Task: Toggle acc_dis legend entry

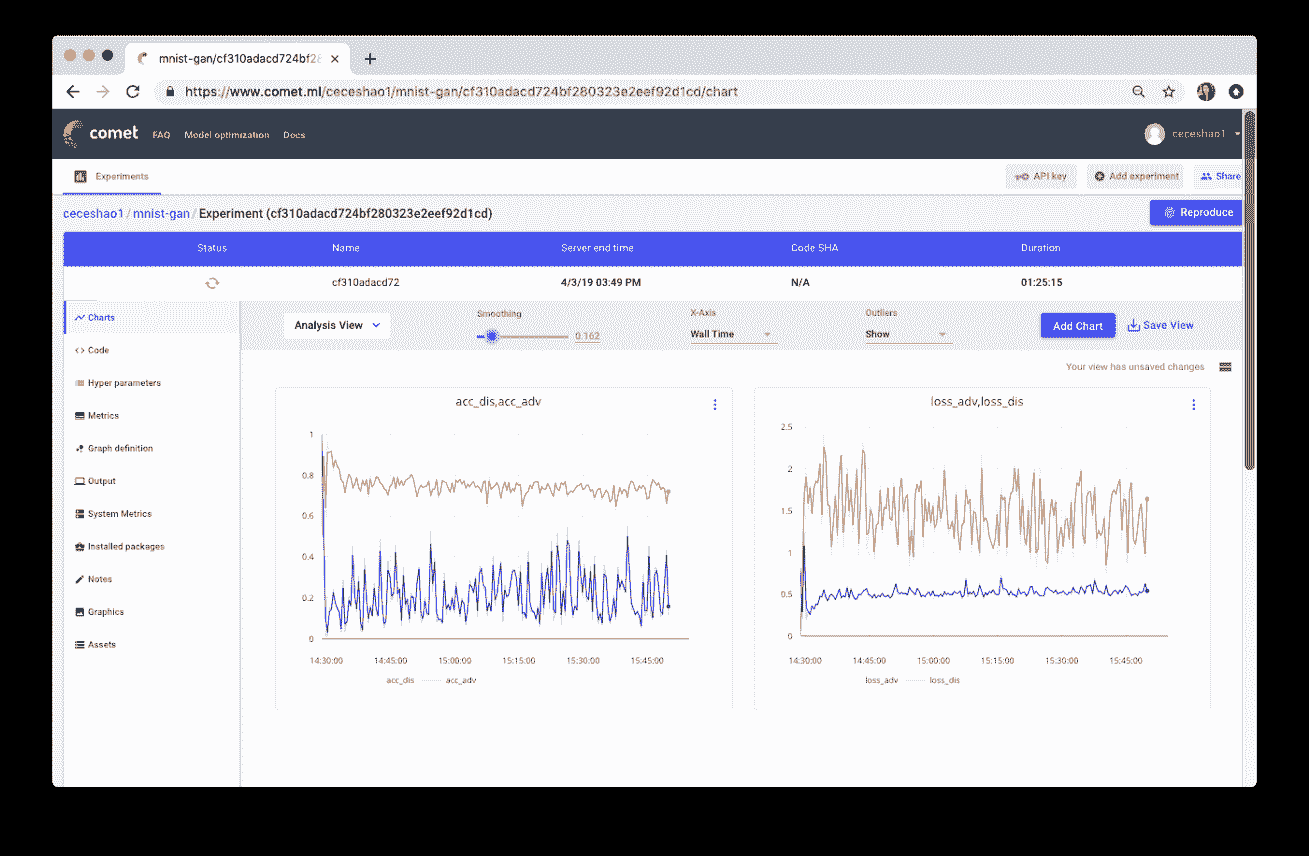Action: (x=401, y=680)
